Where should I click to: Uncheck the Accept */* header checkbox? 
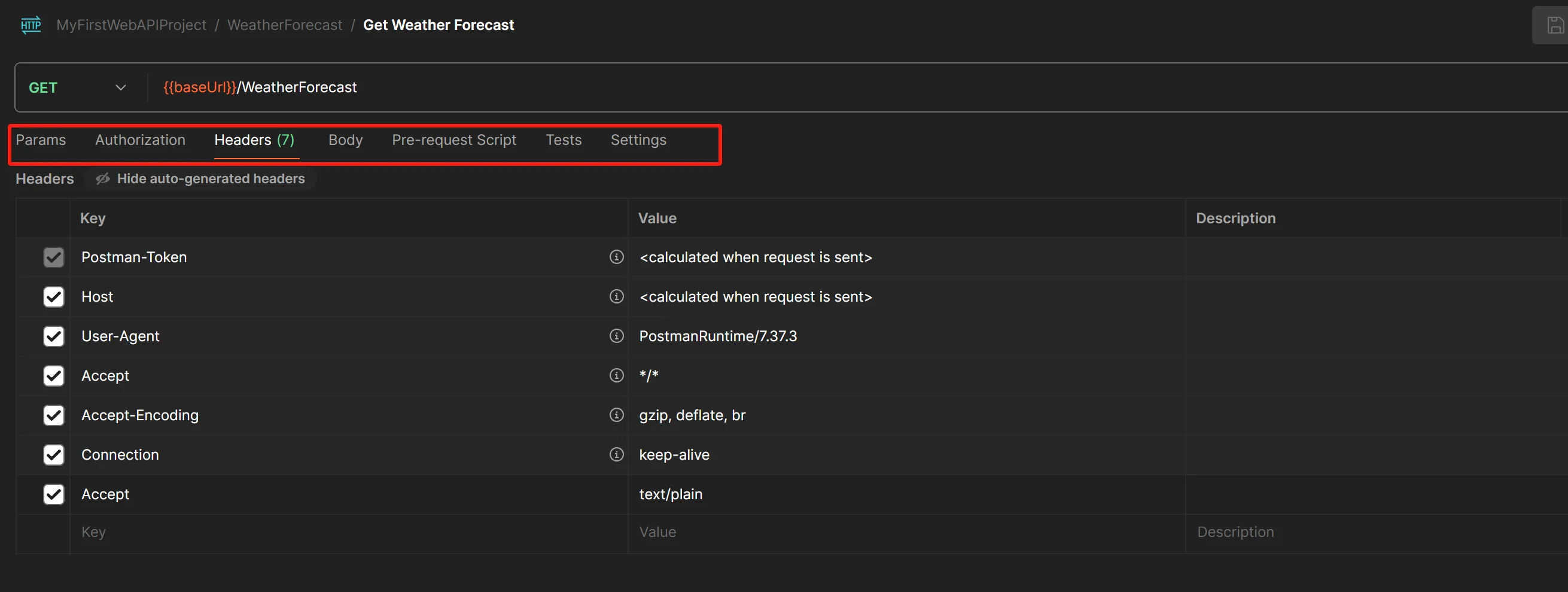pyautogui.click(x=54, y=376)
